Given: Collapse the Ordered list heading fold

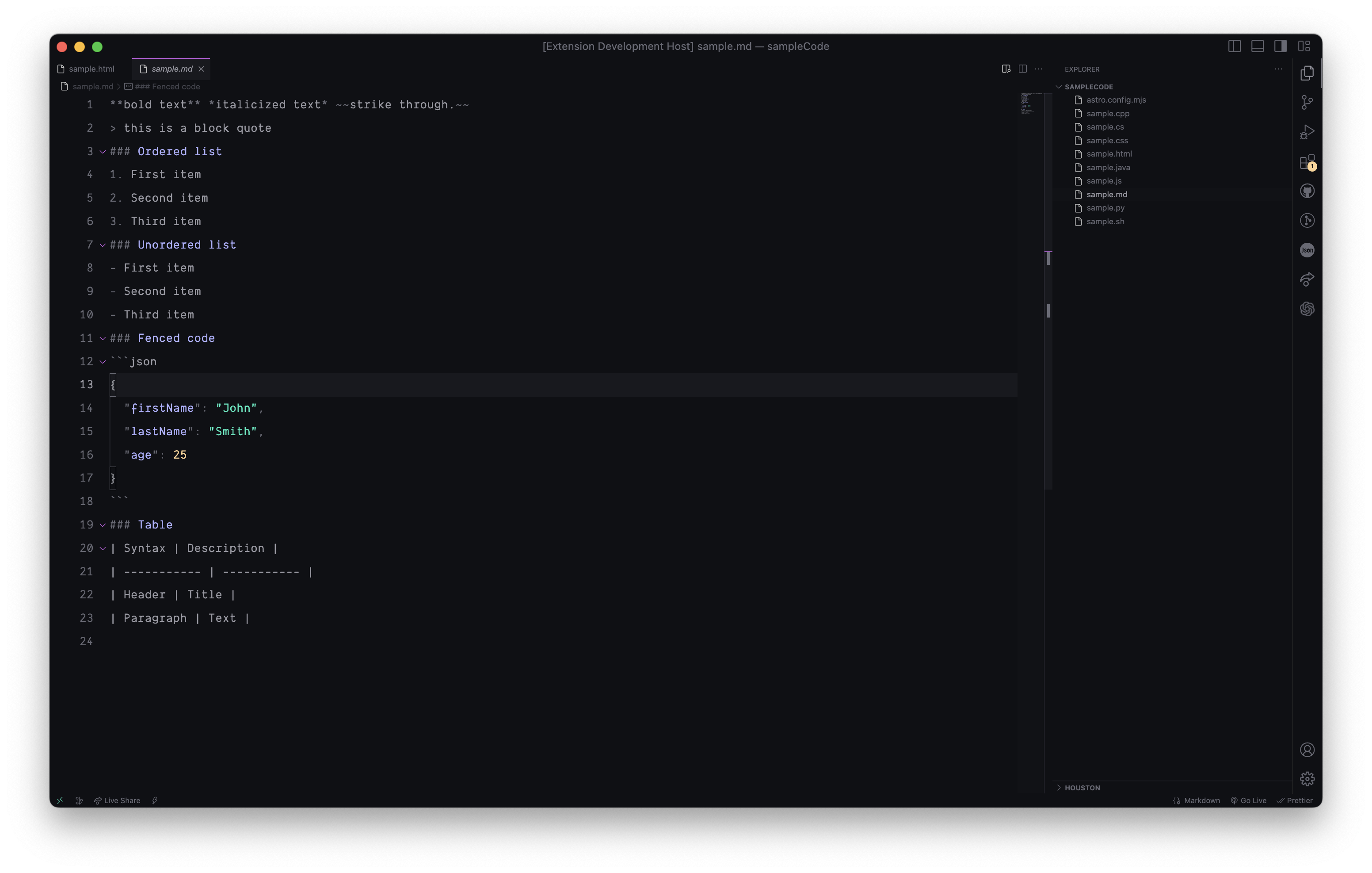Looking at the screenshot, I should coord(103,152).
